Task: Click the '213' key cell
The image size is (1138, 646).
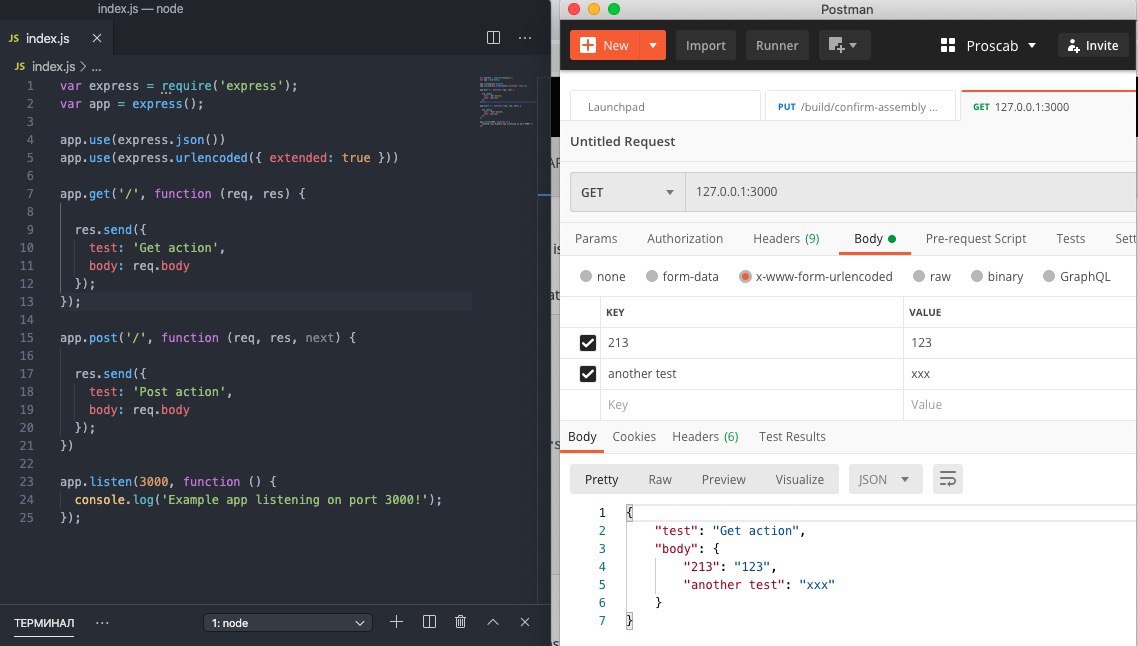Action: [x=751, y=343]
